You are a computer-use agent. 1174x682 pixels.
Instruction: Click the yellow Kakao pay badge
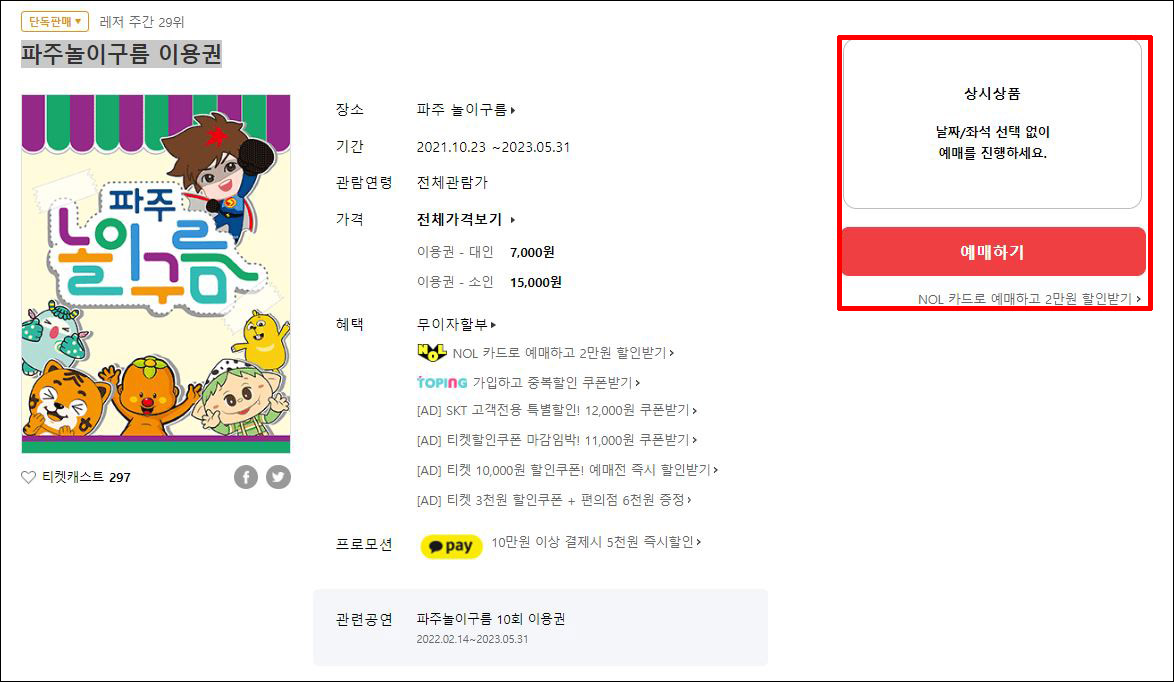(451, 546)
